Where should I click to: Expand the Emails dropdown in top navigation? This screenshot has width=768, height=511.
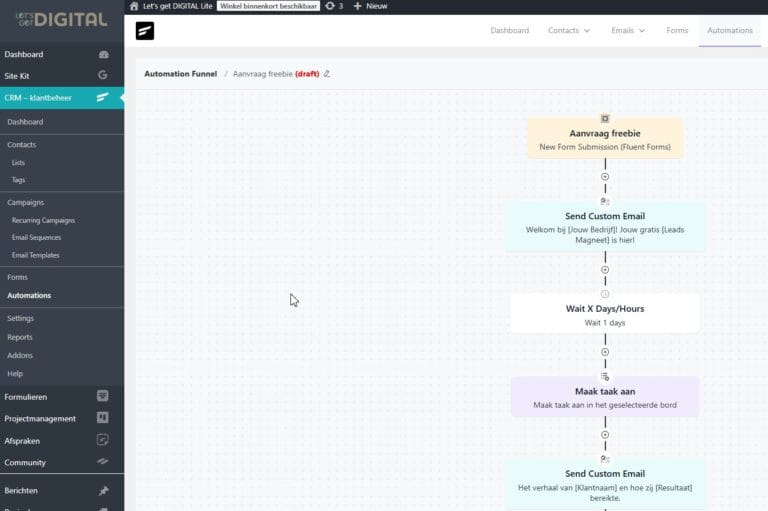pyautogui.click(x=628, y=31)
